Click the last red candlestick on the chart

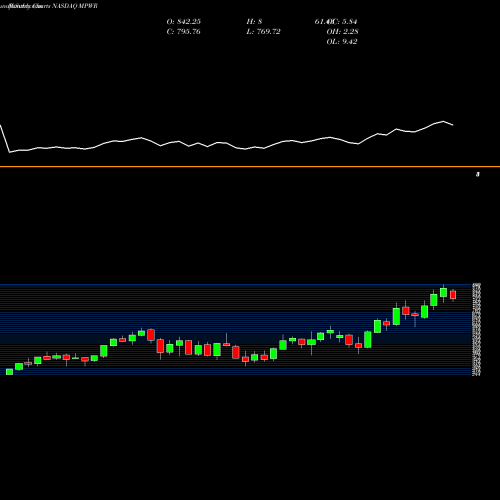[453, 295]
